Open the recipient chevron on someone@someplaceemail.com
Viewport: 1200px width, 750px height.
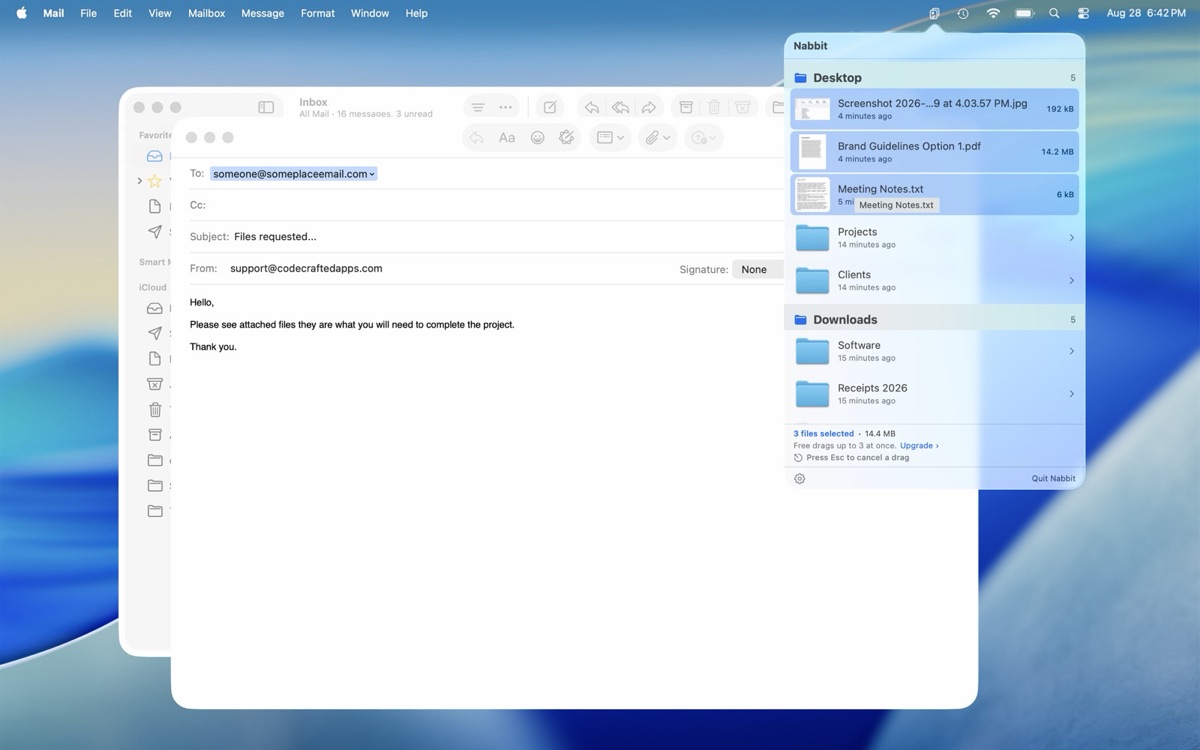pyautogui.click(x=372, y=174)
